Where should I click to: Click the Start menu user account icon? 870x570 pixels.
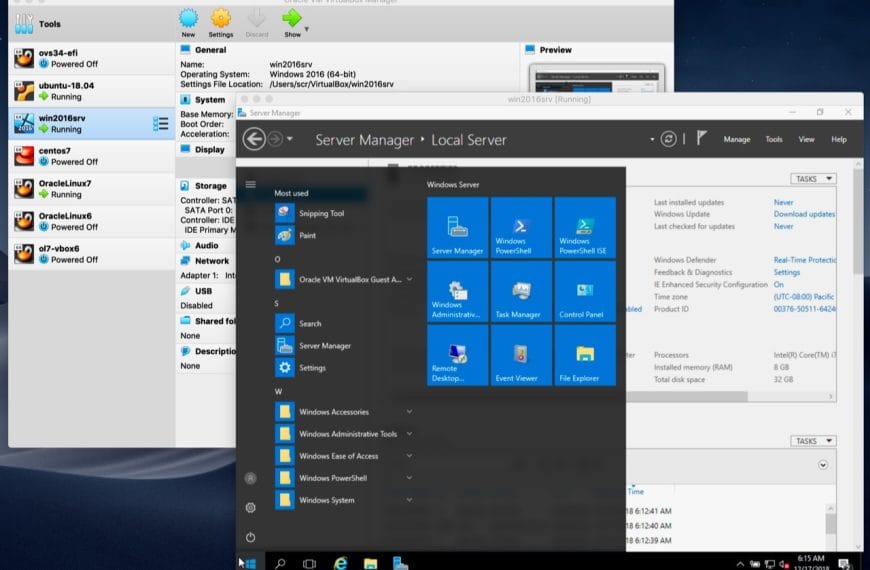click(x=251, y=478)
